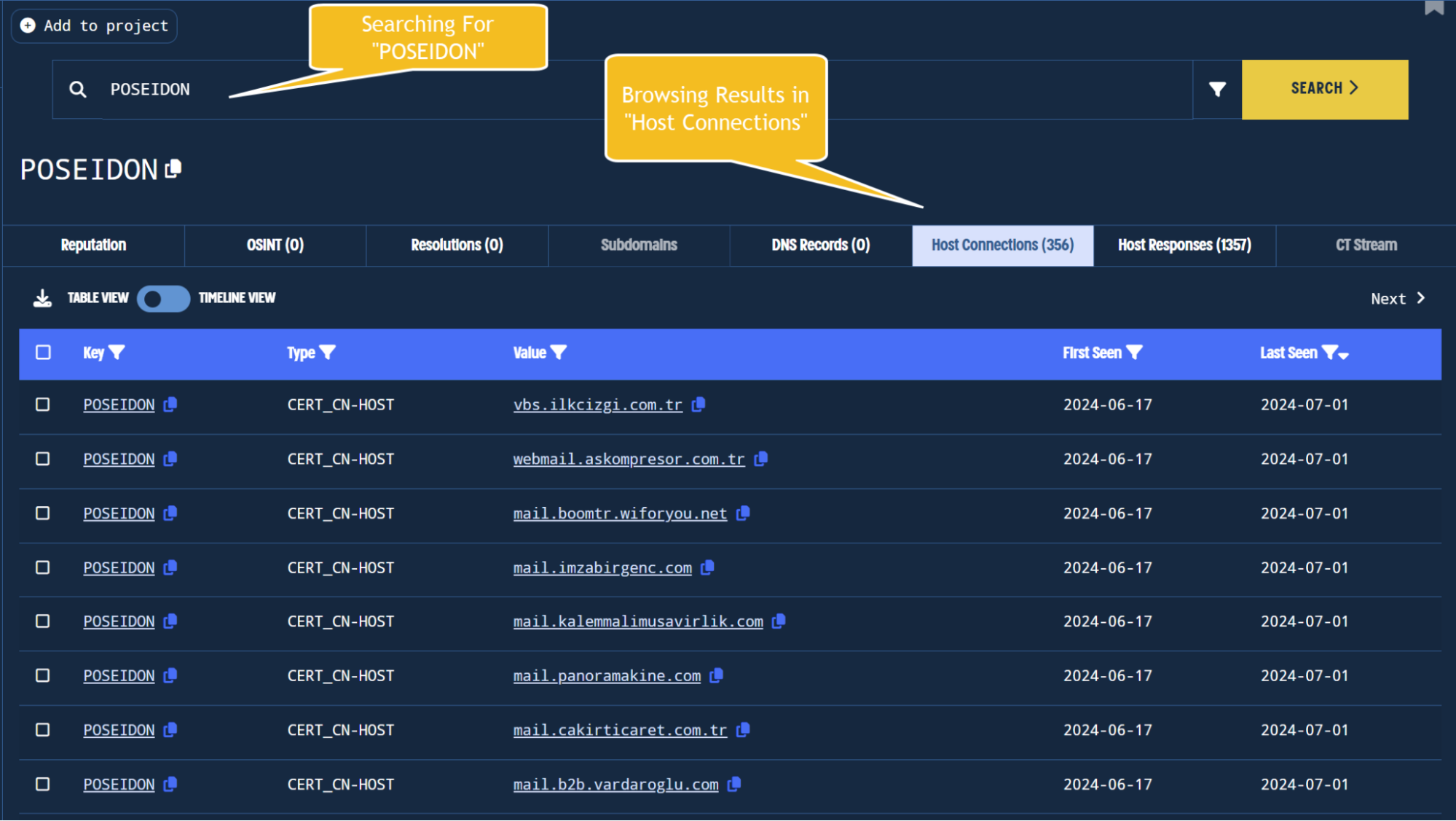Open the vbs.ilkcizgi.com.tr link

(597, 405)
